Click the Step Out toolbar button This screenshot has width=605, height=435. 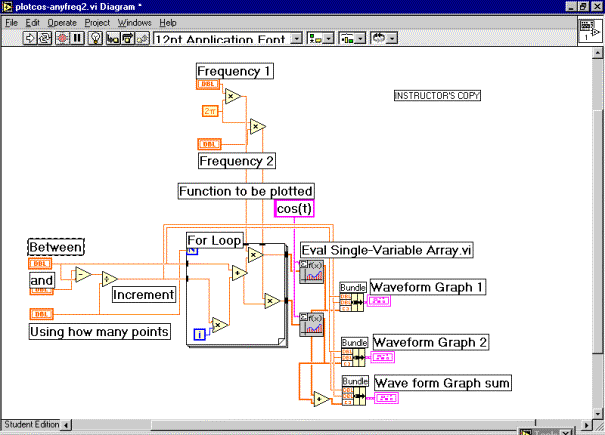142,38
